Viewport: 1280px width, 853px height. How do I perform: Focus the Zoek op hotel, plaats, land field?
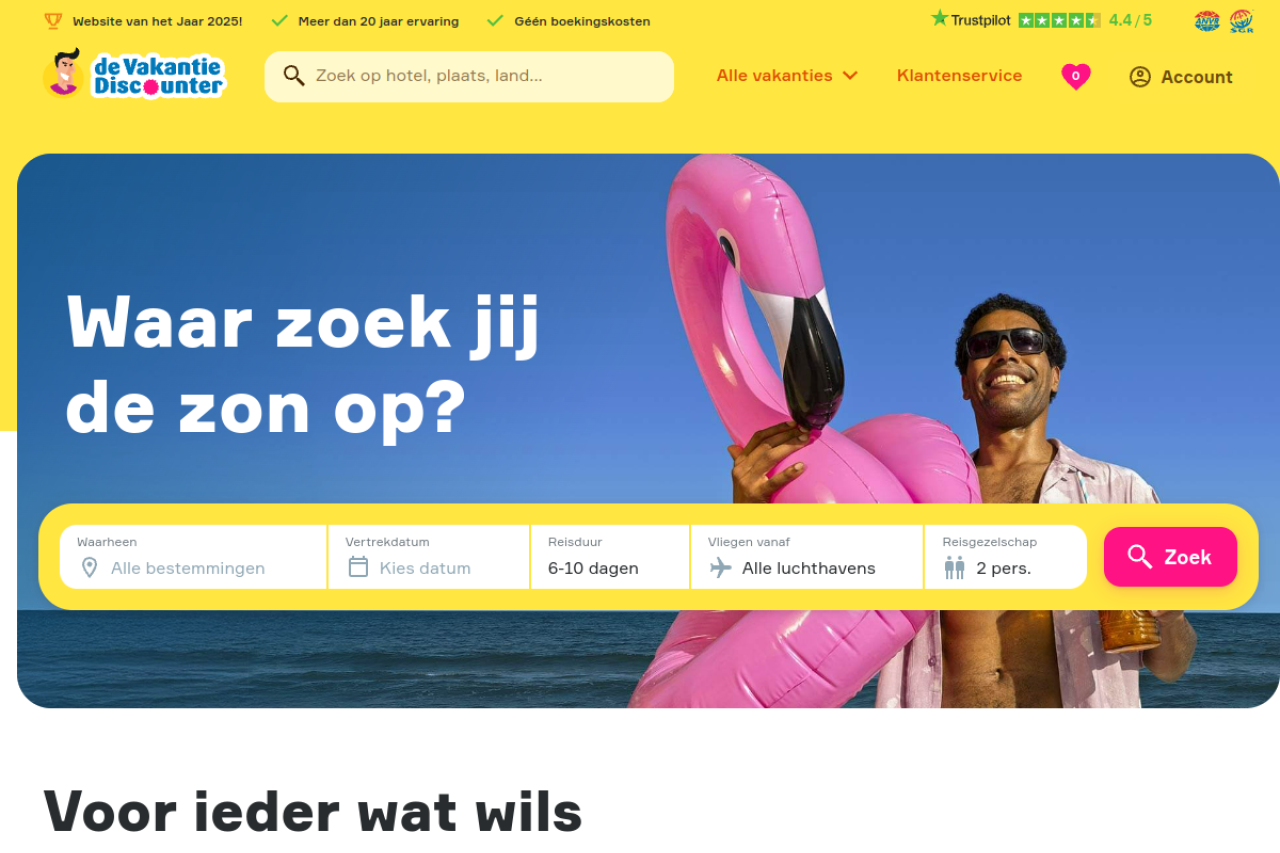tap(469, 76)
